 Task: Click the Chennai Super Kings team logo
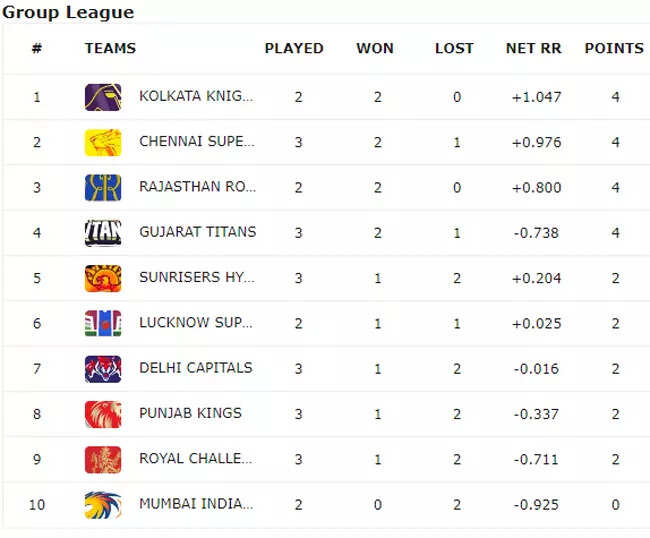(103, 142)
